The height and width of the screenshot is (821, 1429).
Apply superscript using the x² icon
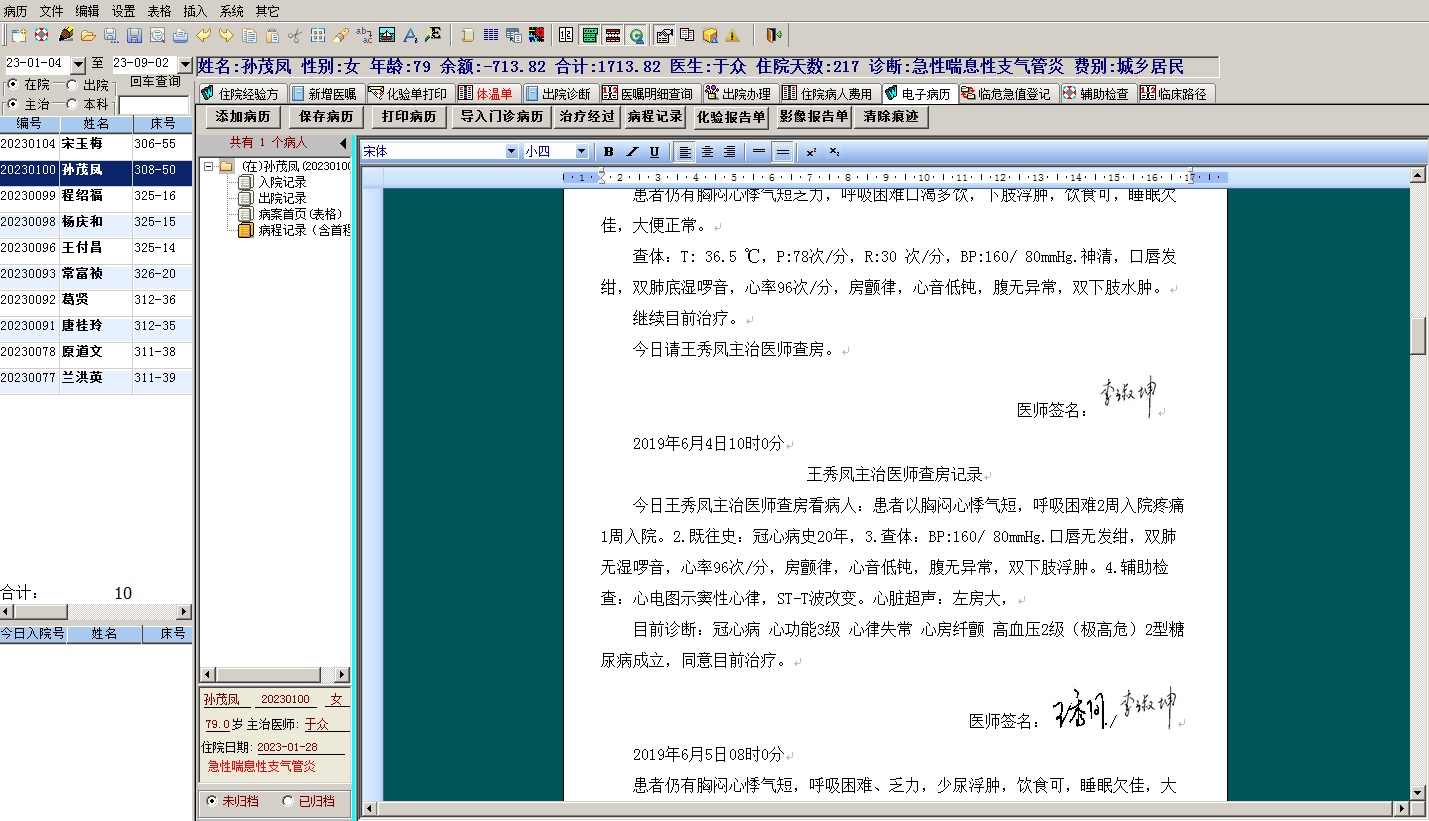[811, 152]
